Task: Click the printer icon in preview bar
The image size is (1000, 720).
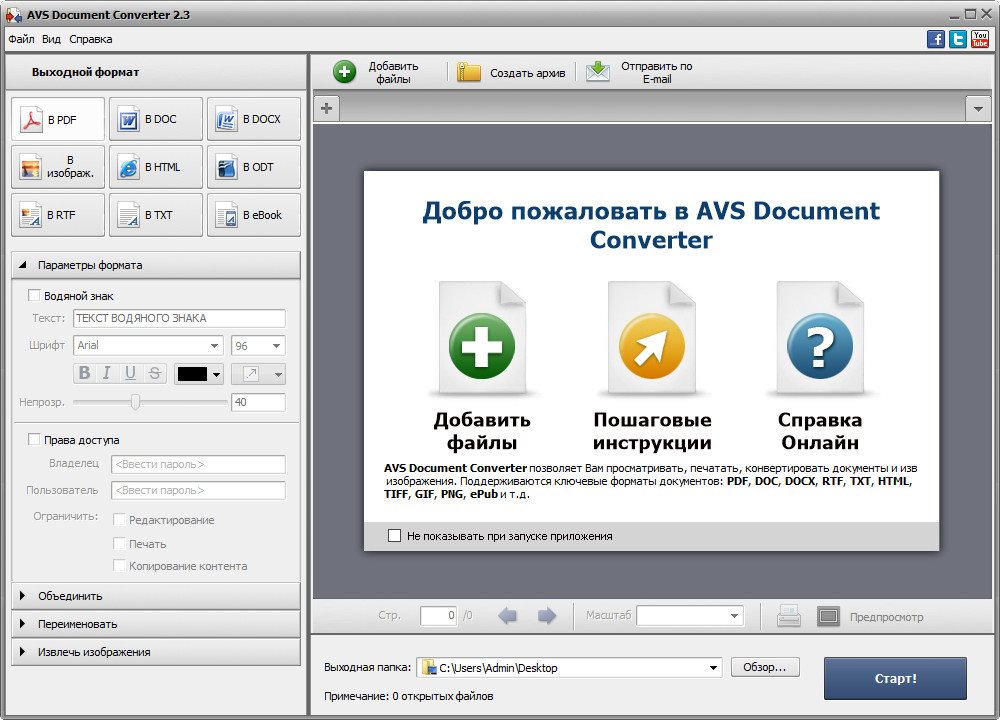Action: click(789, 616)
